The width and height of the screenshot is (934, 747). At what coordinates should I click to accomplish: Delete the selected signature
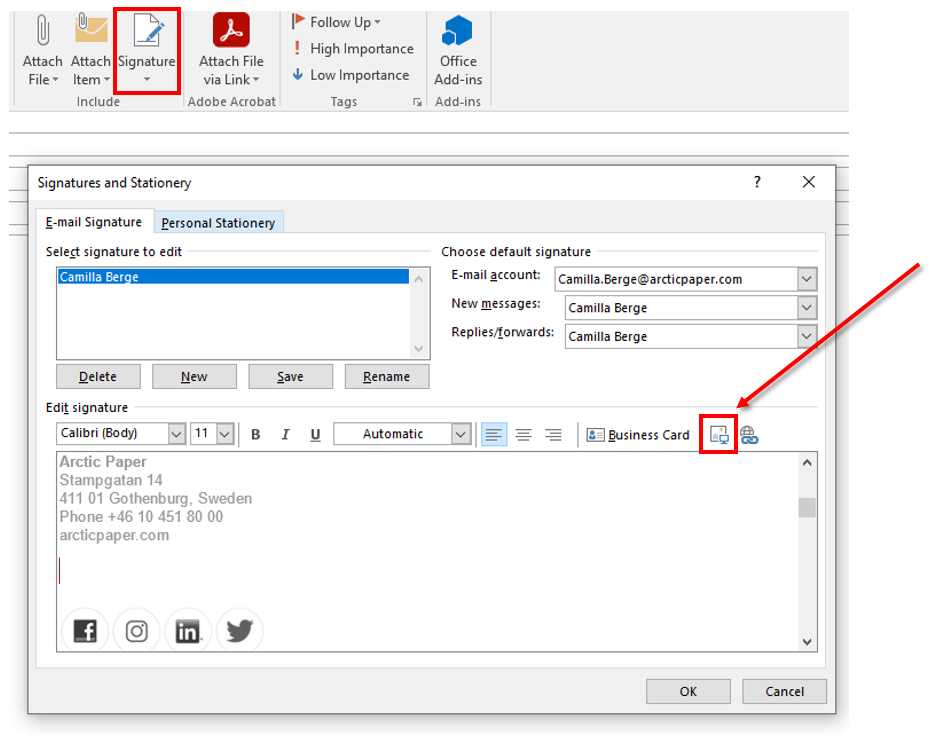pyautogui.click(x=98, y=376)
